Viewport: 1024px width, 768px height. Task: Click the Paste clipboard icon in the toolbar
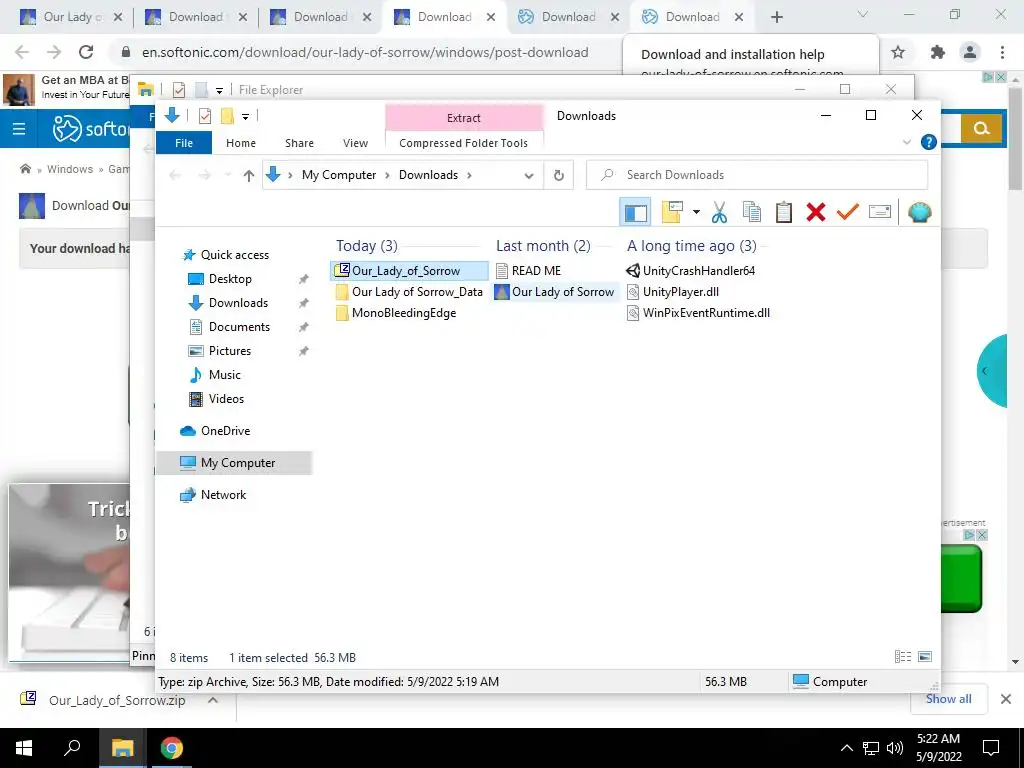(x=784, y=212)
